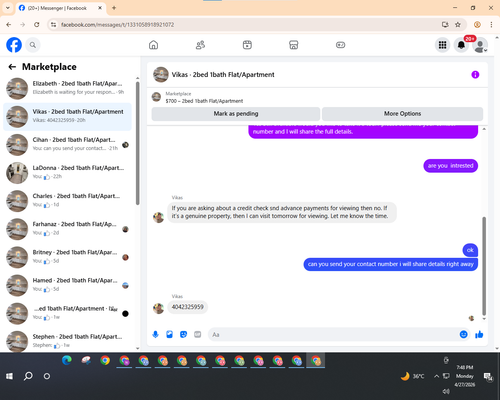Click the chat messages scrollbar
This screenshot has width=500, height=400.
point(484,266)
